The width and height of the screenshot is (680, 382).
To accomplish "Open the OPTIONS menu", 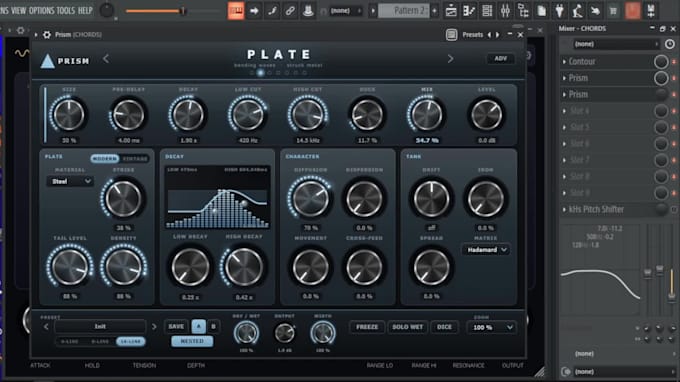I will 42,10.
